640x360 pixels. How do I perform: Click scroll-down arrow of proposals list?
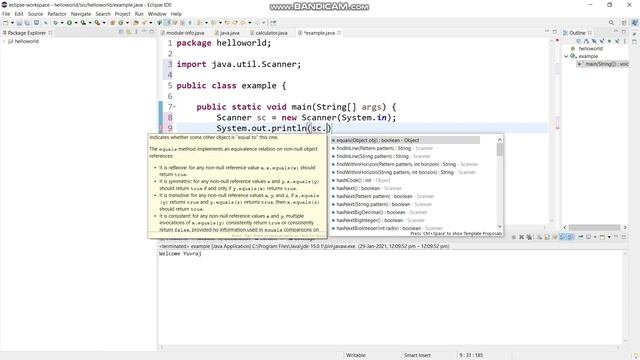[x=500, y=227]
